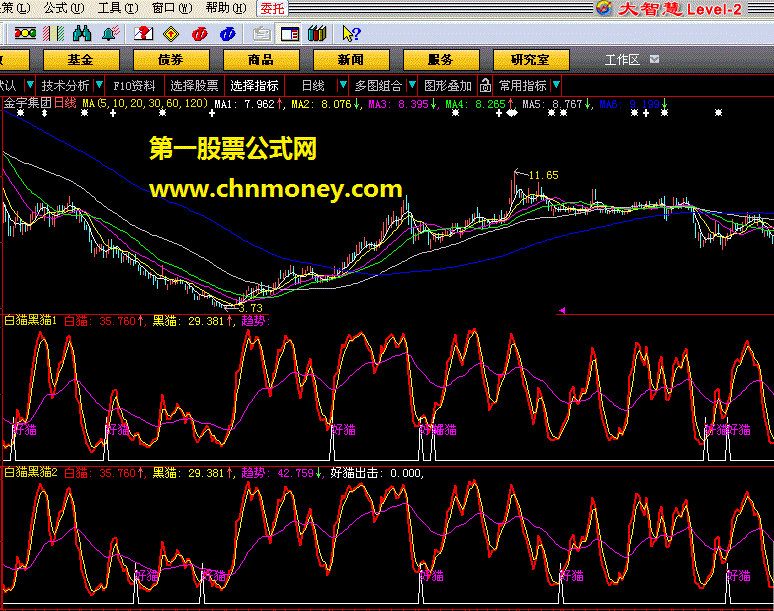Click 好猫出击: 0.000 value
The image size is (774, 611).
tap(376, 473)
